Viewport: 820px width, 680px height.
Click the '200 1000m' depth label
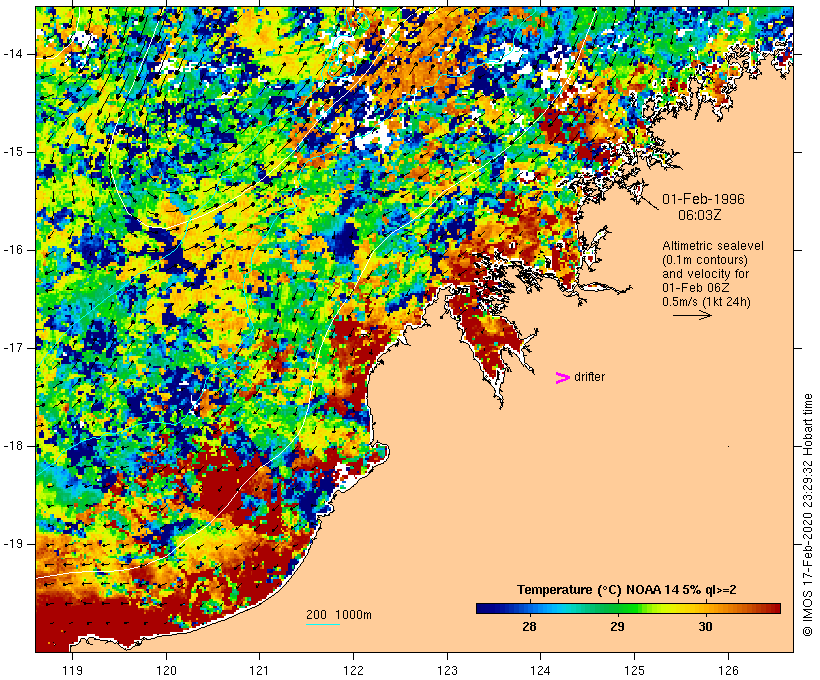click(x=339, y=615)
